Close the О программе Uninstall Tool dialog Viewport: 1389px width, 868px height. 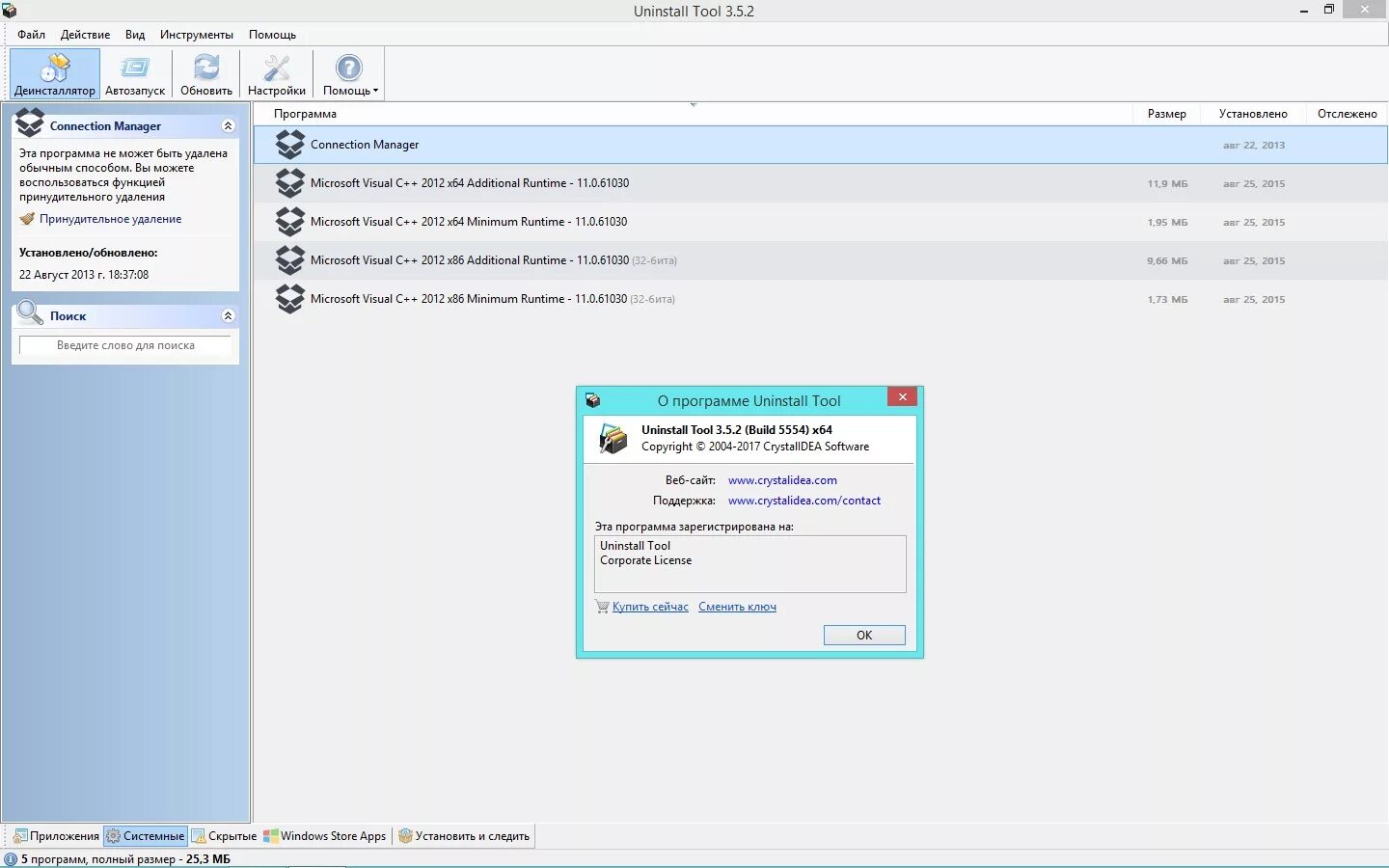[x=902, y=396]
